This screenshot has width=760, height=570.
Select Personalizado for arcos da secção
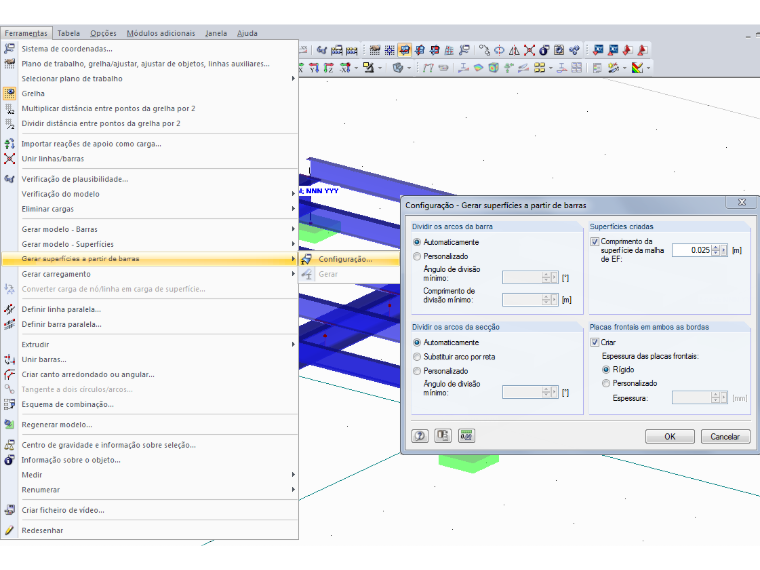pyautogui.click(x=417, y=371)
